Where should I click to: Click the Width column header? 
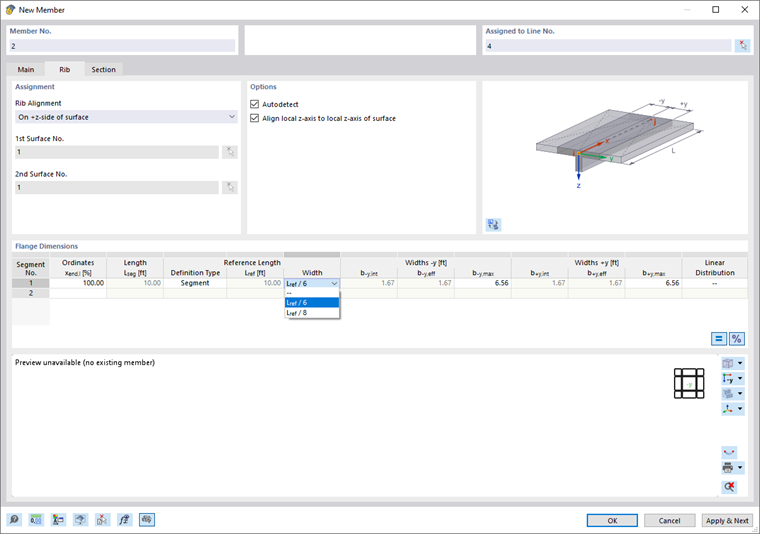(x=312, y=273)
